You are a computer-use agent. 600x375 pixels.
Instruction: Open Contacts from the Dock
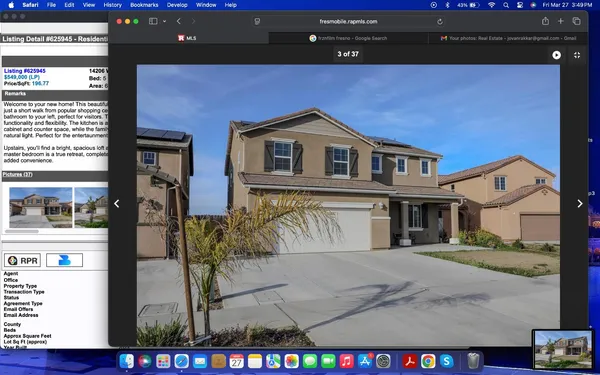pos(218,361)
